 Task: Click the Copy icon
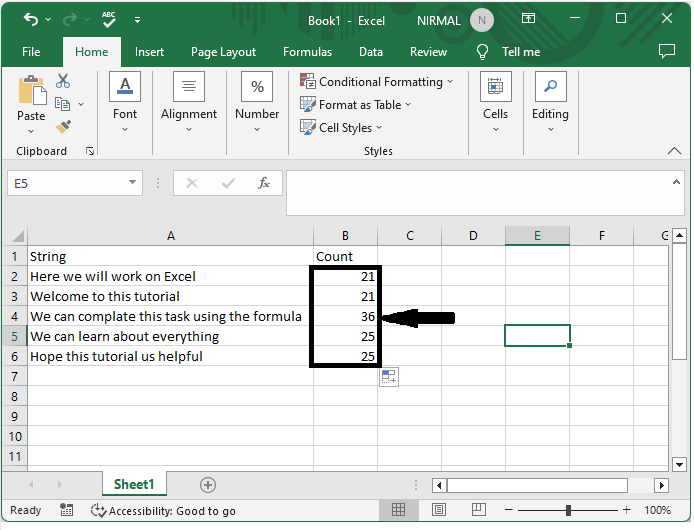(62, 104)
